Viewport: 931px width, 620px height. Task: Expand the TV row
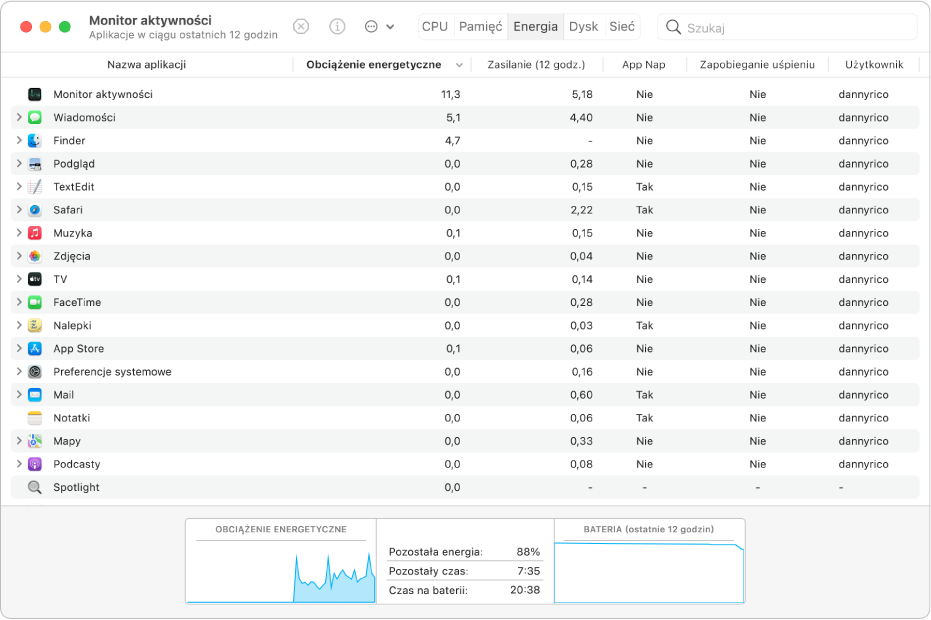coord(19,279)
